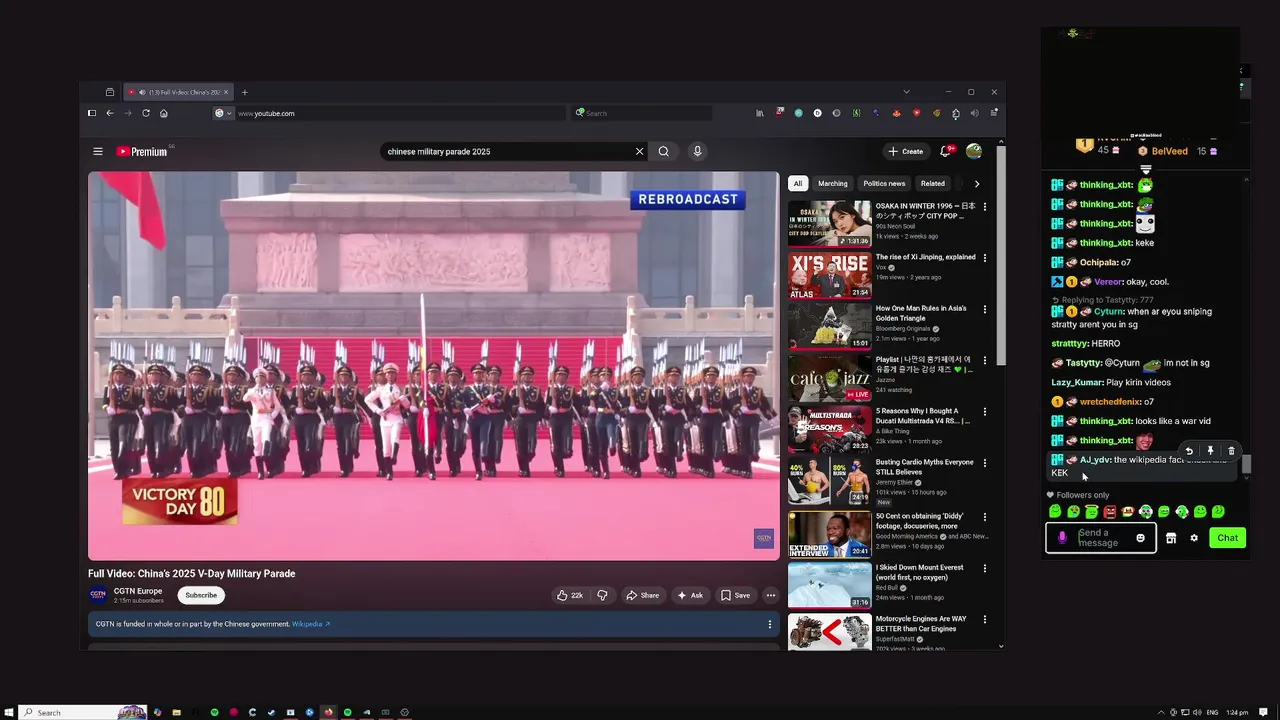Show more filter chips with right arrow
Viewport: 1280px width, 720px height.
[977, 184]
